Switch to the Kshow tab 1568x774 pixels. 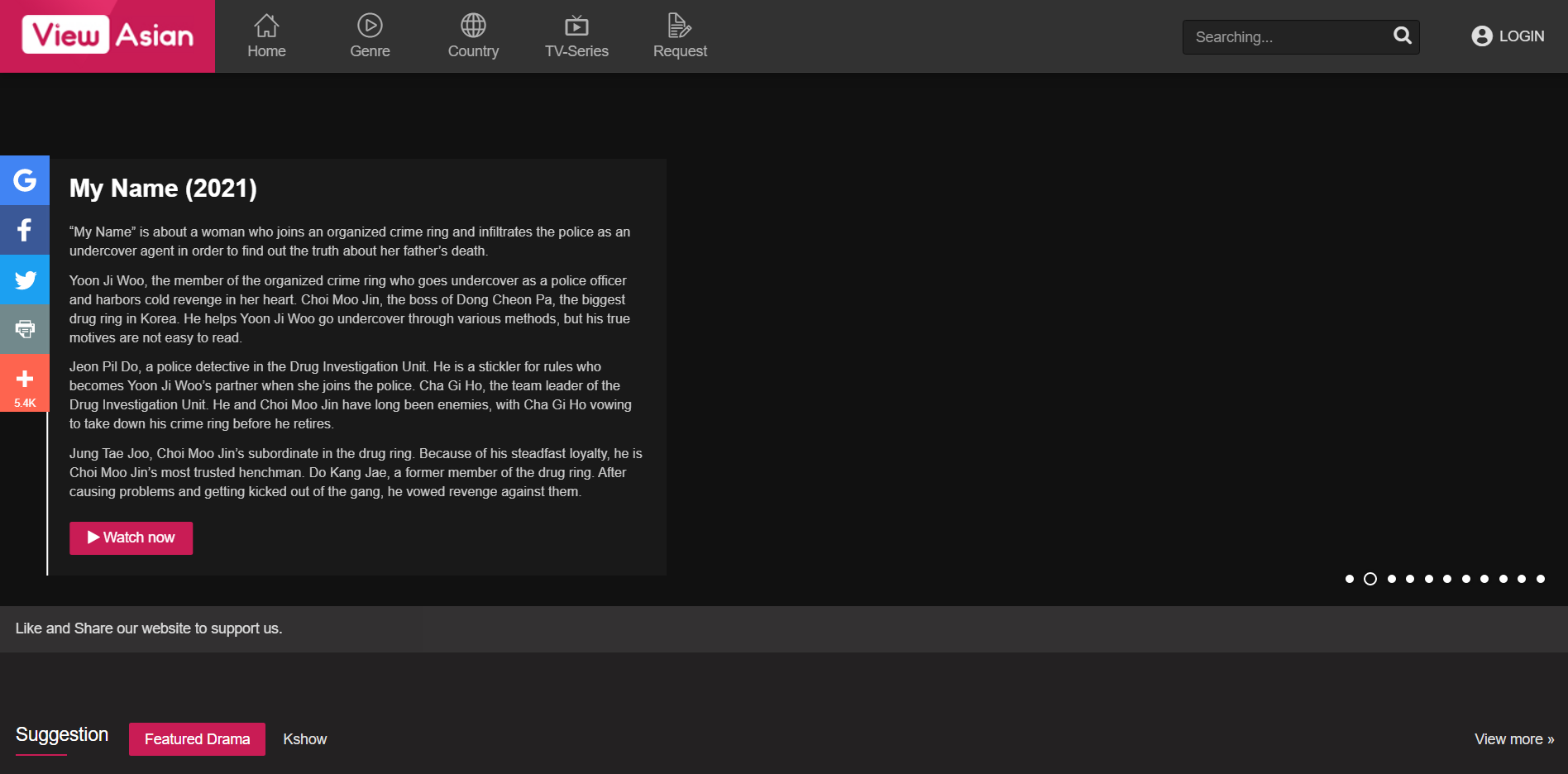click(304, 739)
